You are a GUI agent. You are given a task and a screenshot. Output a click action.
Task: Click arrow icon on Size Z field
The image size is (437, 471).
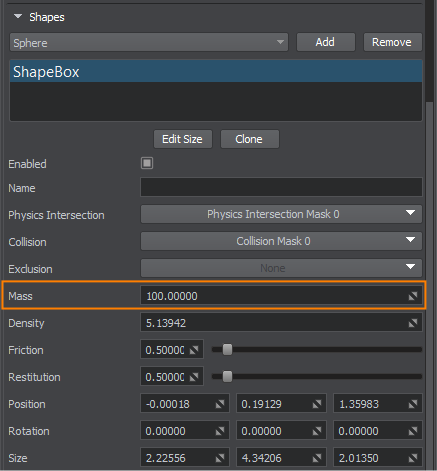click(x=413, y=458)
